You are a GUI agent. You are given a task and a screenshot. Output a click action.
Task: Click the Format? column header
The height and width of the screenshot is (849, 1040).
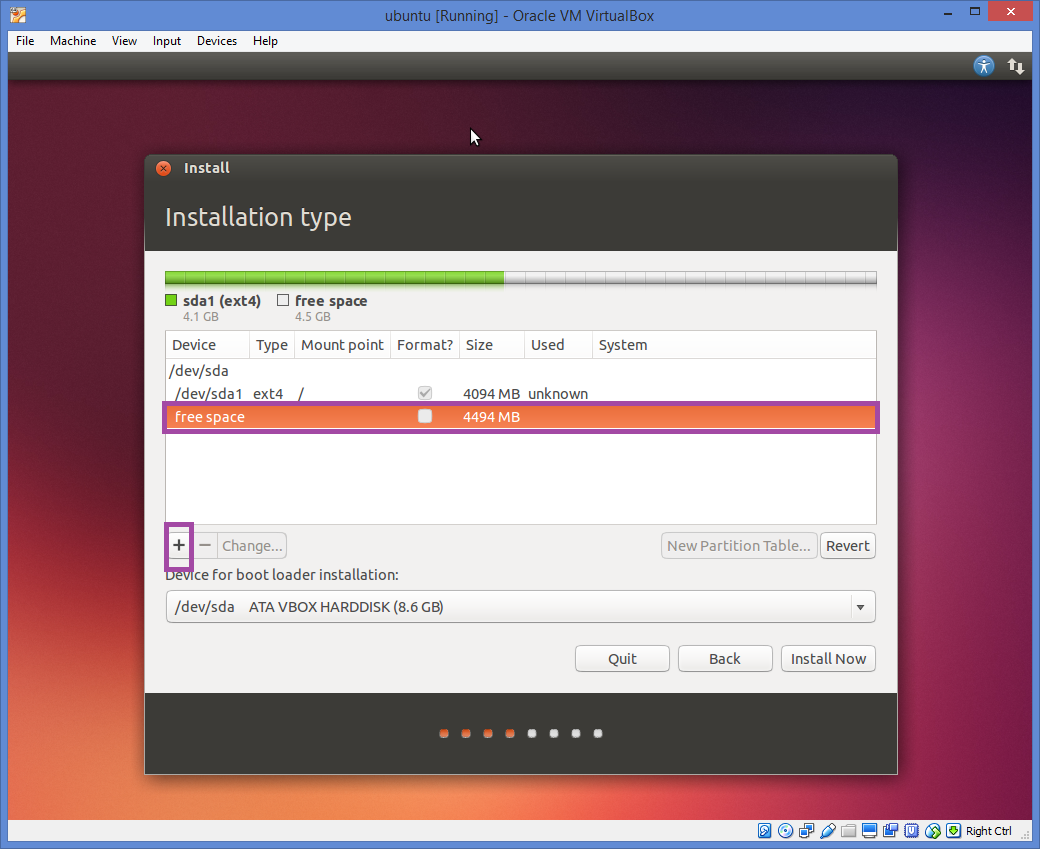pos(424,345)
